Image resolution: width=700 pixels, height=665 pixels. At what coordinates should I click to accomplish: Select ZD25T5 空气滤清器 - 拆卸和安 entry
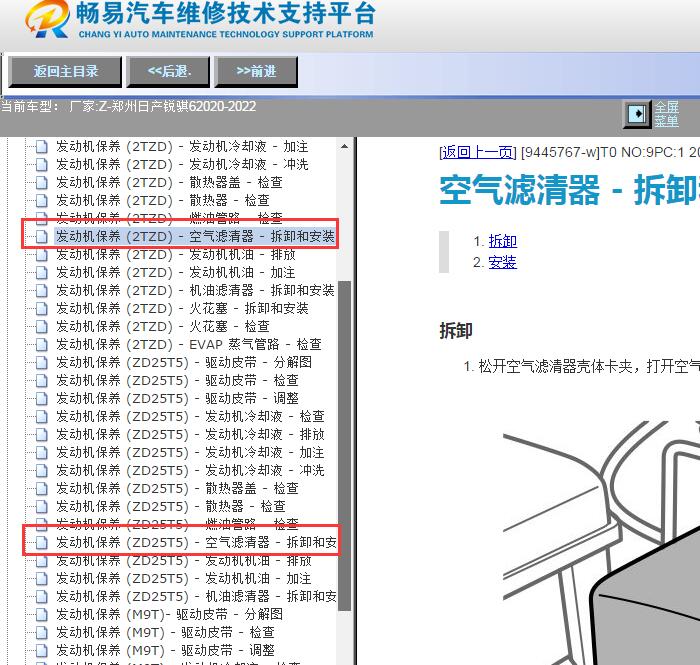196,542
